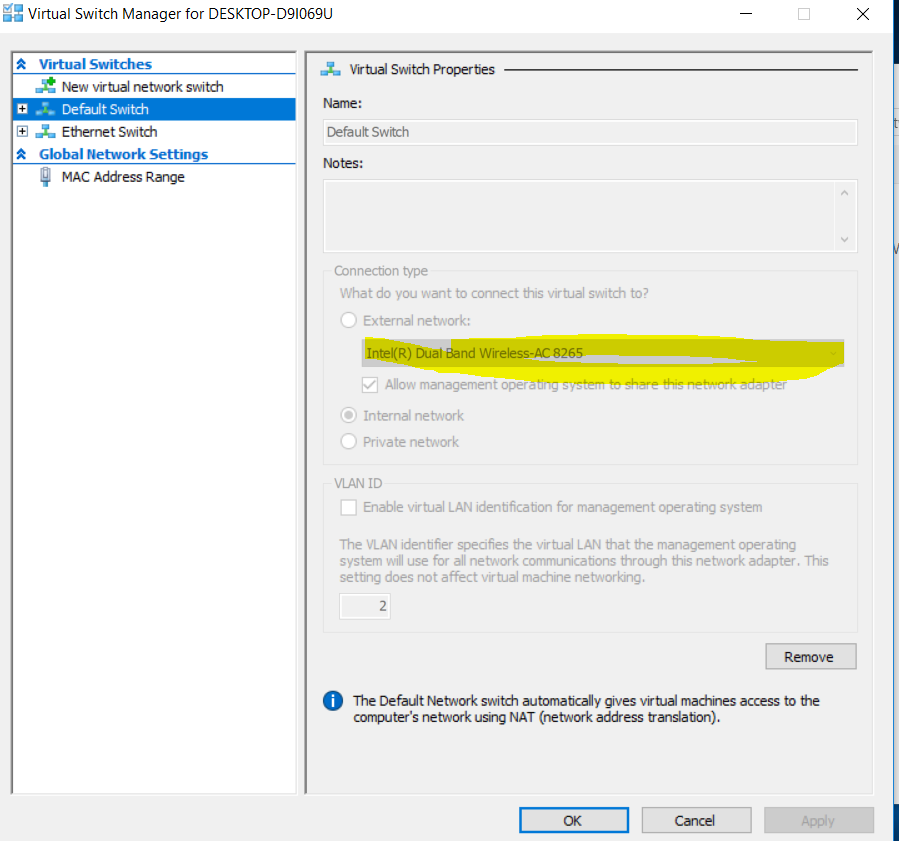The height and width of the screenshot is (841, 899).
Task: Click the Virtual Switch Properties header icon
Action: [330, 69]
